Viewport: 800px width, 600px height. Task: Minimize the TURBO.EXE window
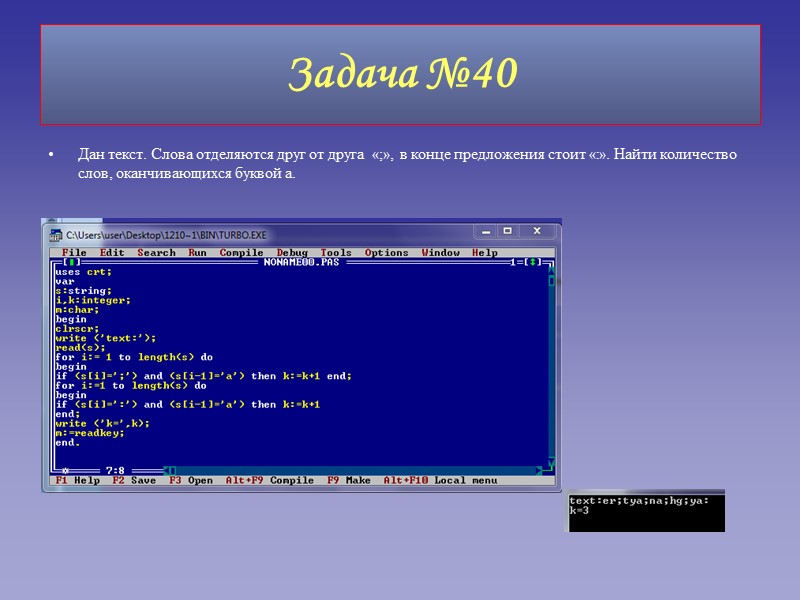pyautogui.click(x=486, y=232)
